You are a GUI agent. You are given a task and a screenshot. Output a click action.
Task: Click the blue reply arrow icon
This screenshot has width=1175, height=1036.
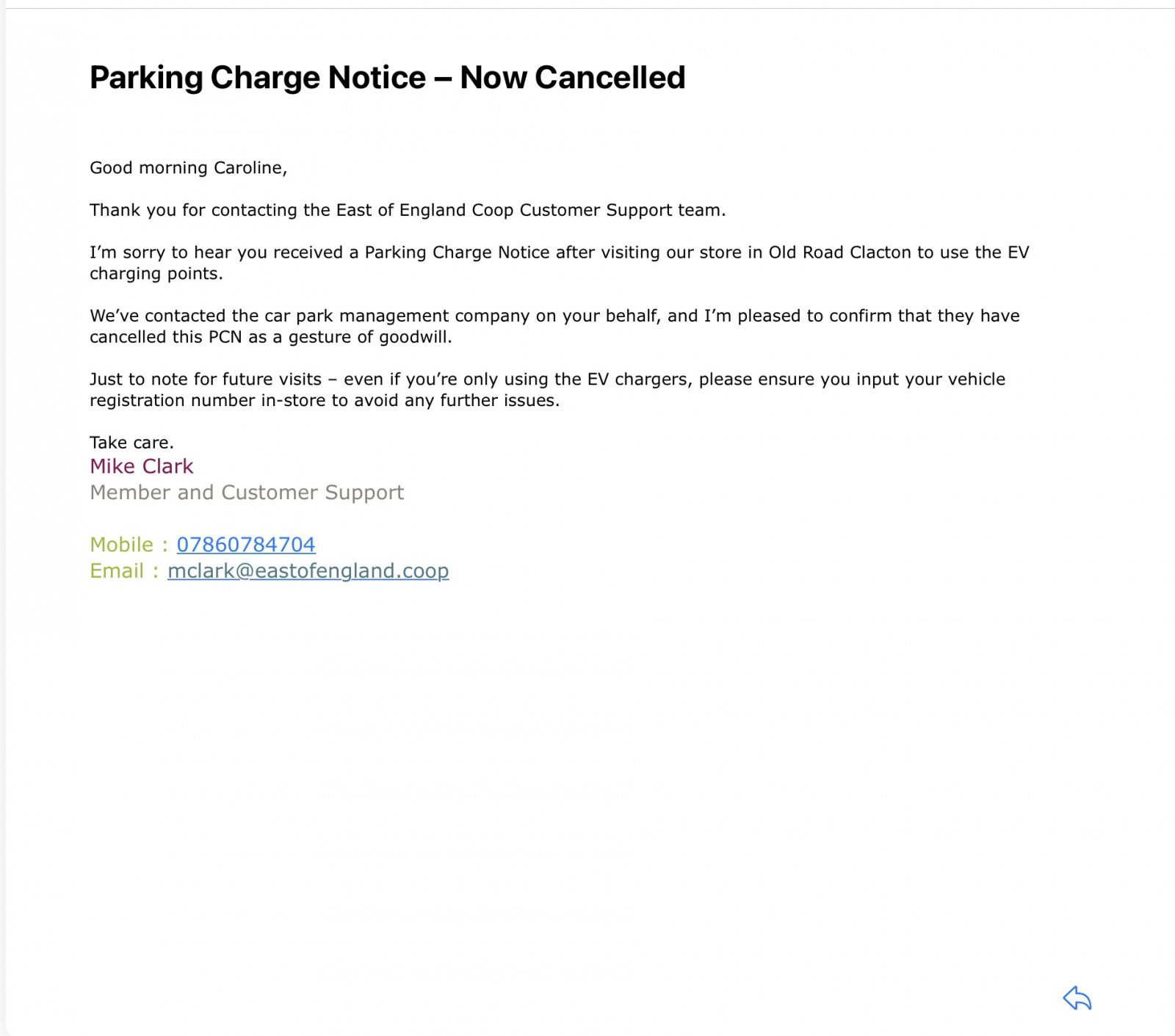pos(1077,998)
